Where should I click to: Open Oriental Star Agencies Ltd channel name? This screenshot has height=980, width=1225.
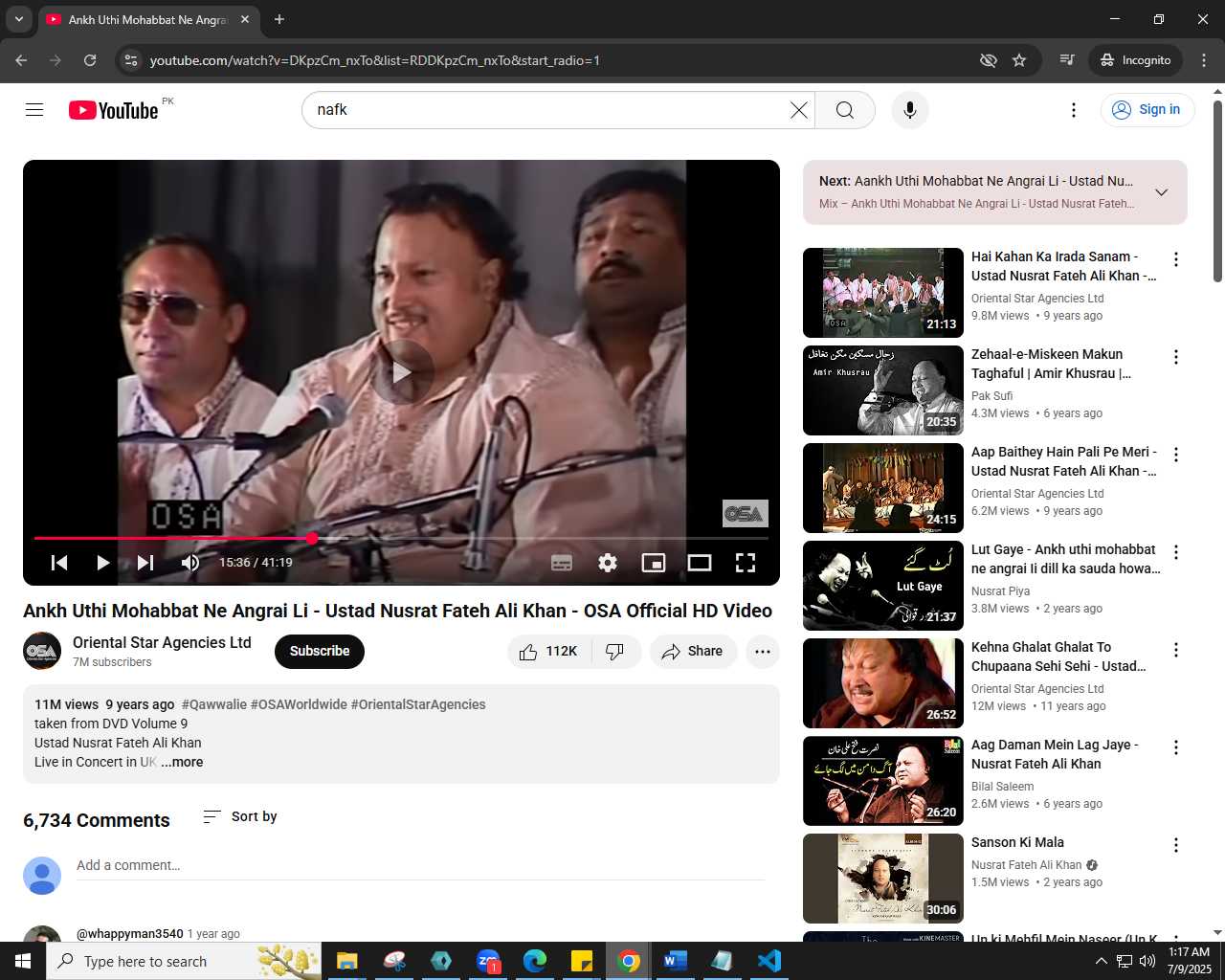pos(162,643)
